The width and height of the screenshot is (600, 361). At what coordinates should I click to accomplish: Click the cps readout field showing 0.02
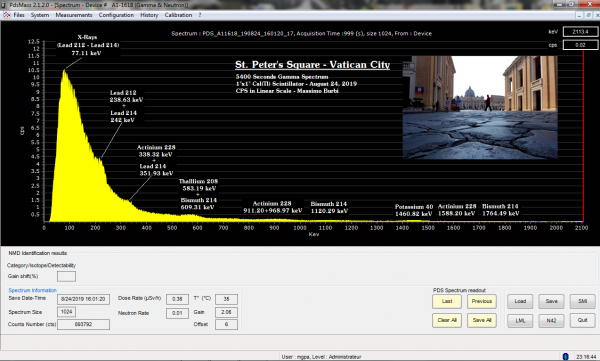coord(580,45)
